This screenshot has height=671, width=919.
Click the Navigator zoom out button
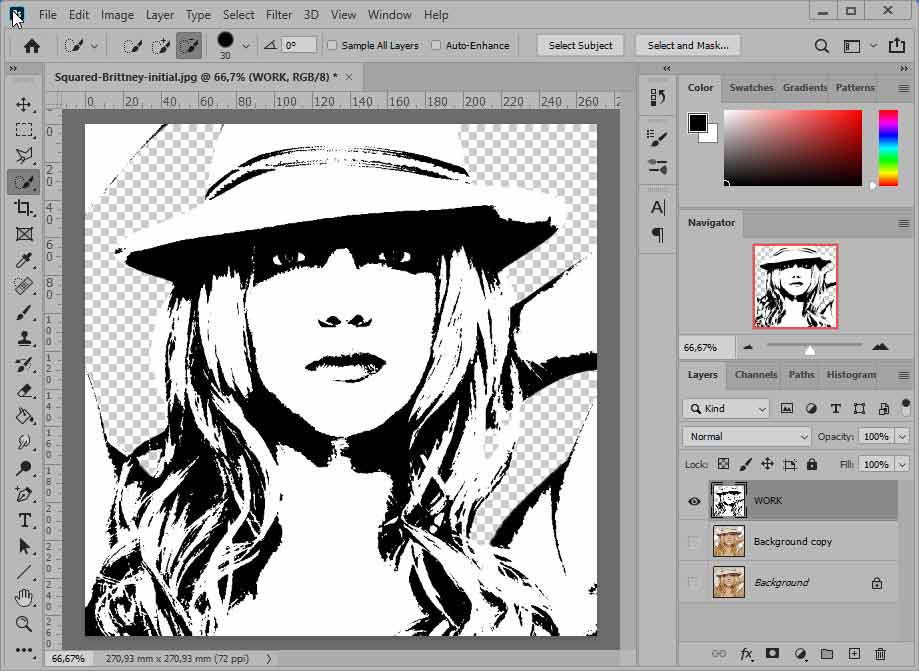[748, 347]
